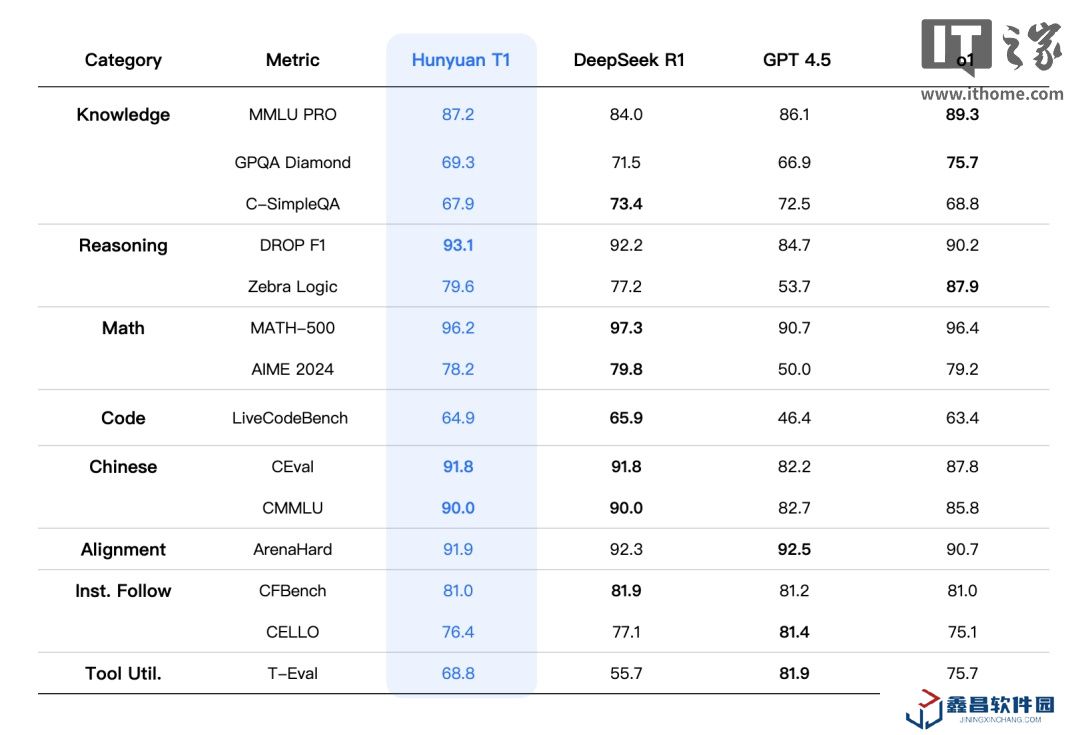1080x735 pixels.
Task: Click the GPQA Diamond metric label
Action: [x=293, y=162]
